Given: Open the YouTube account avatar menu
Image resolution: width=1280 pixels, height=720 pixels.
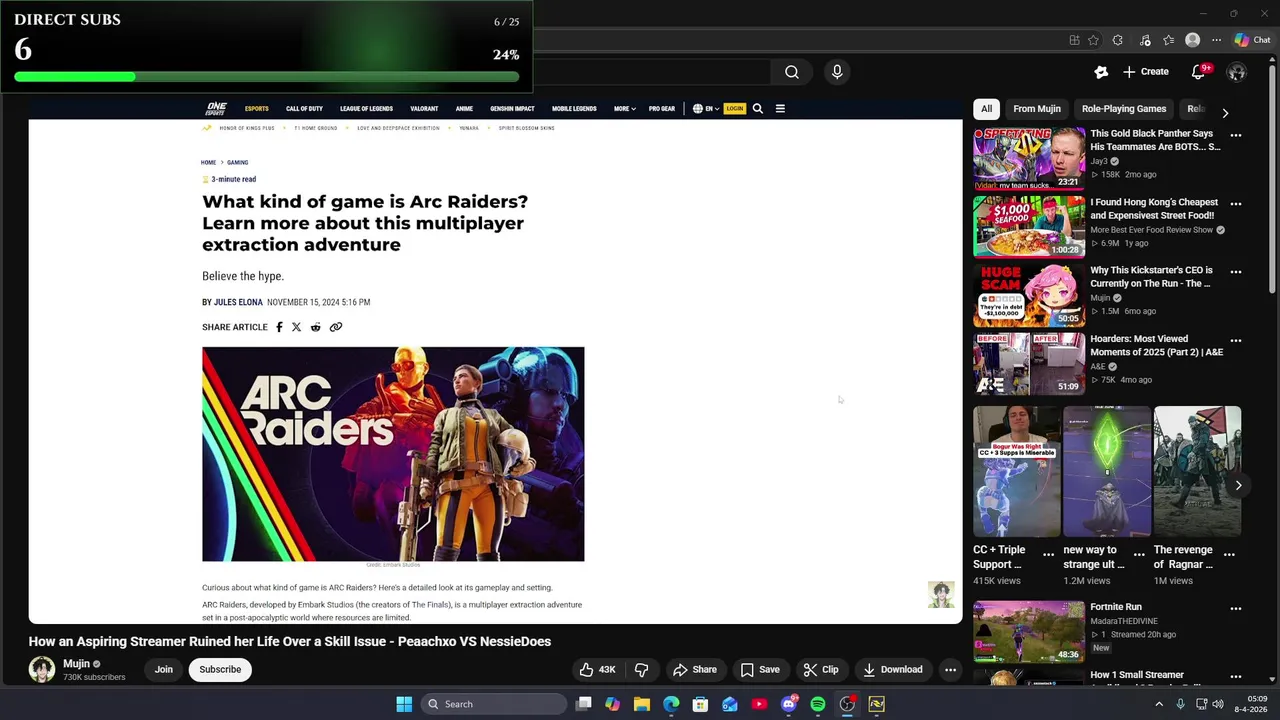Looking at the screenshot, I should click(x=1237, y=72).
